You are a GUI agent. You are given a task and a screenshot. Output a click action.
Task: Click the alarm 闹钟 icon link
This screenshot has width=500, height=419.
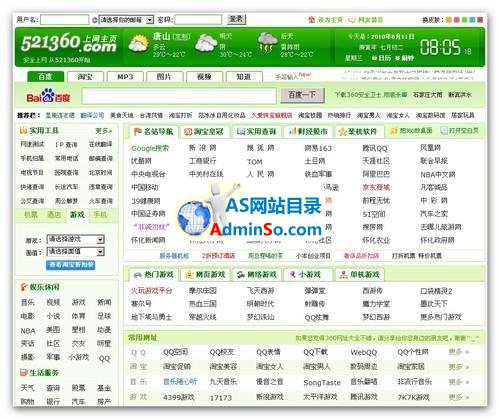coord(405,58)
